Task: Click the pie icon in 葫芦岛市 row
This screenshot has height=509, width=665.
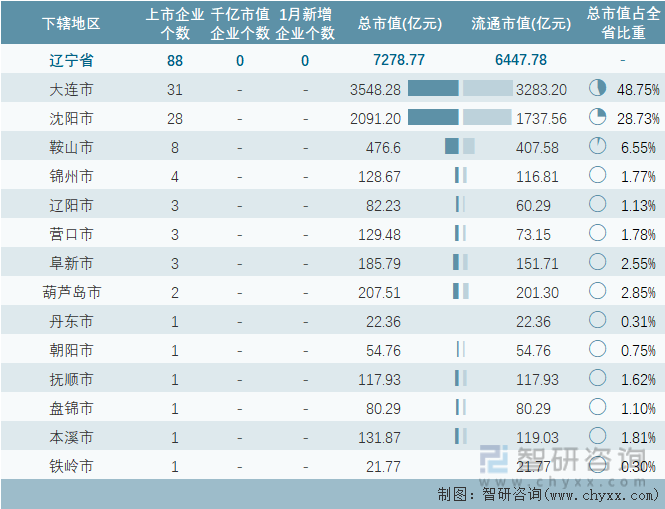Action: (597, 291)
